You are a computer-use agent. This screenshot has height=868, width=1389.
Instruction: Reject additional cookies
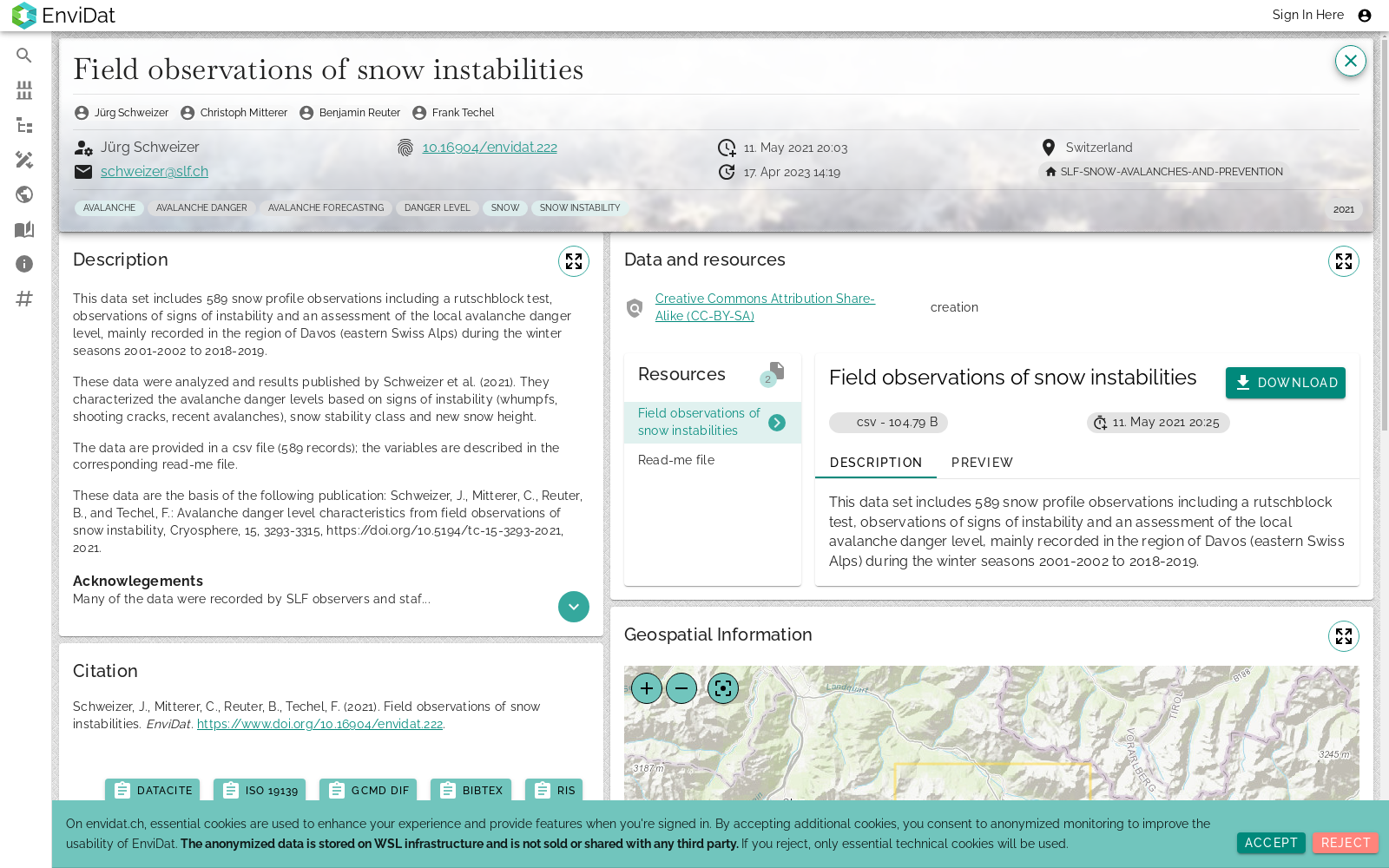(1346, 843)
